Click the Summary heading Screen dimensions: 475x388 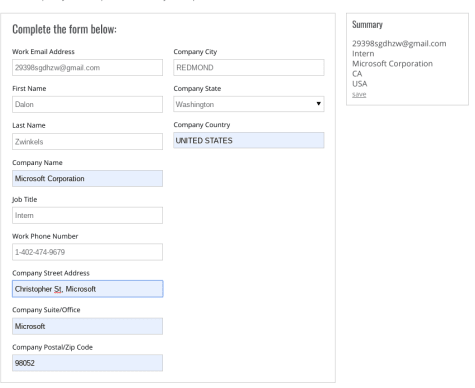pyautogui.click(x=367, y=25)
